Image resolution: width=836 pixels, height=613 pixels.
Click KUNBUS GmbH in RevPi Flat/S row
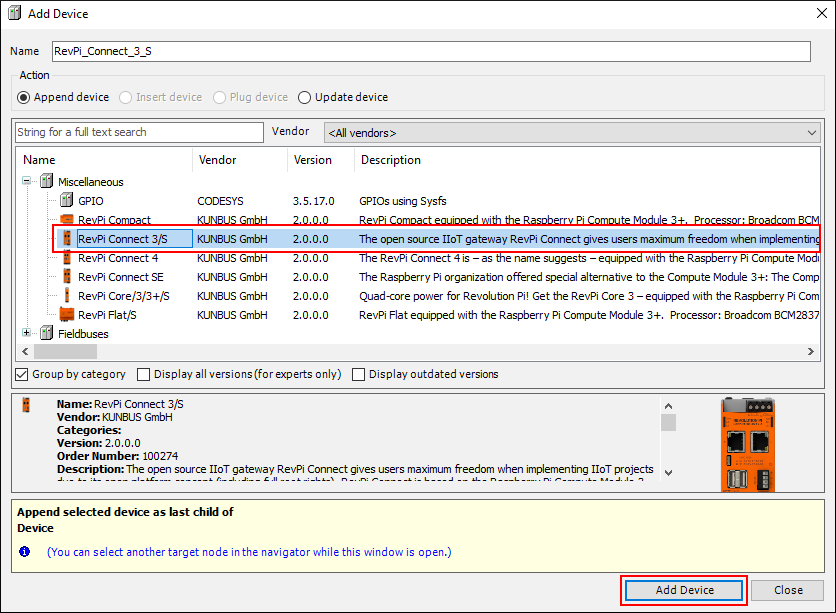232,315
